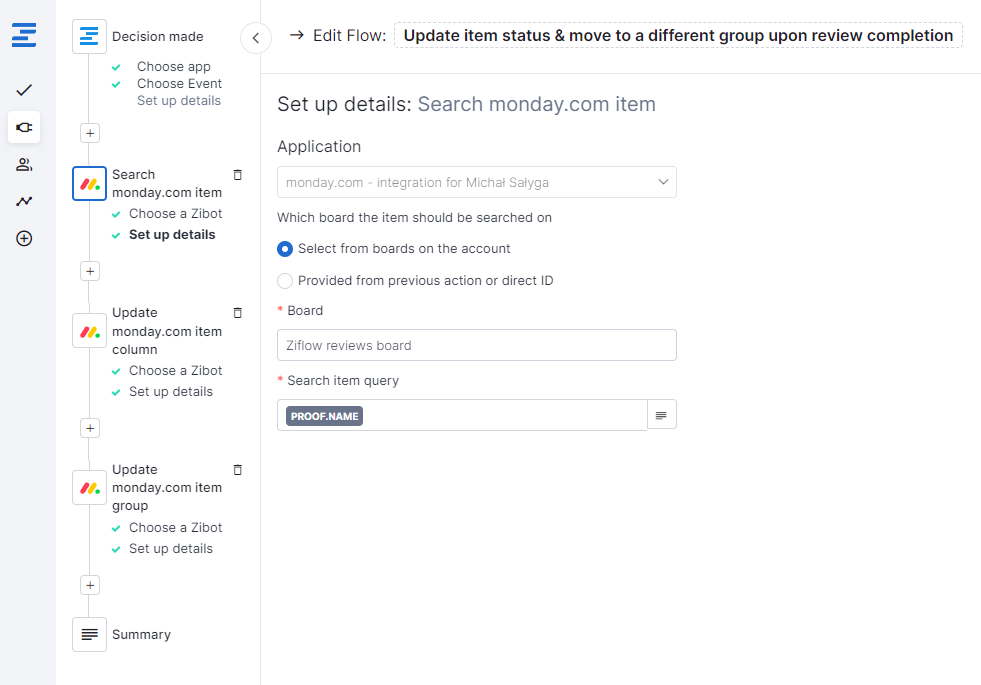The image size is (981, 685).
Task: Click the Board input field
Action: (x=476, y=345)
